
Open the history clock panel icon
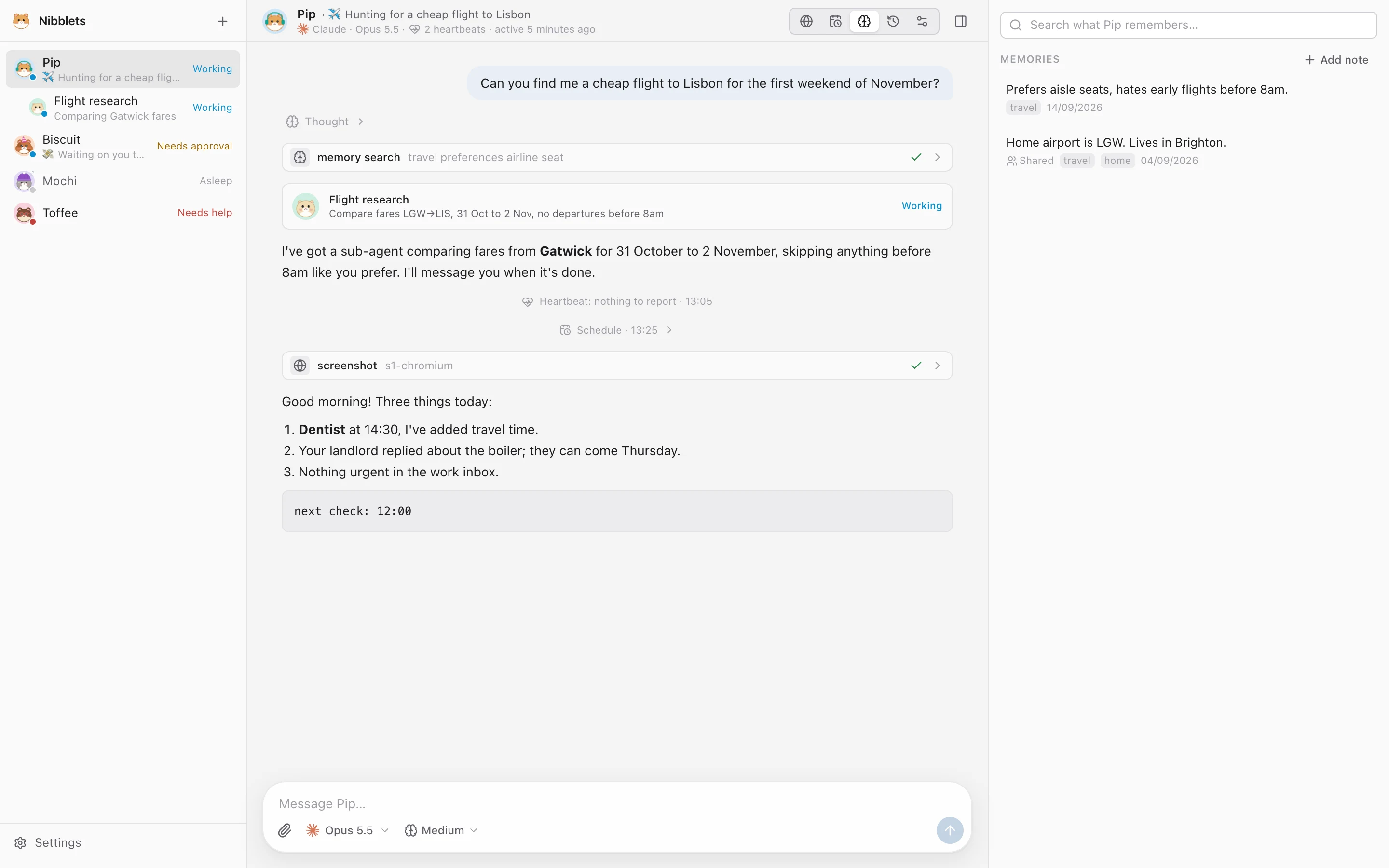(893, 21)
